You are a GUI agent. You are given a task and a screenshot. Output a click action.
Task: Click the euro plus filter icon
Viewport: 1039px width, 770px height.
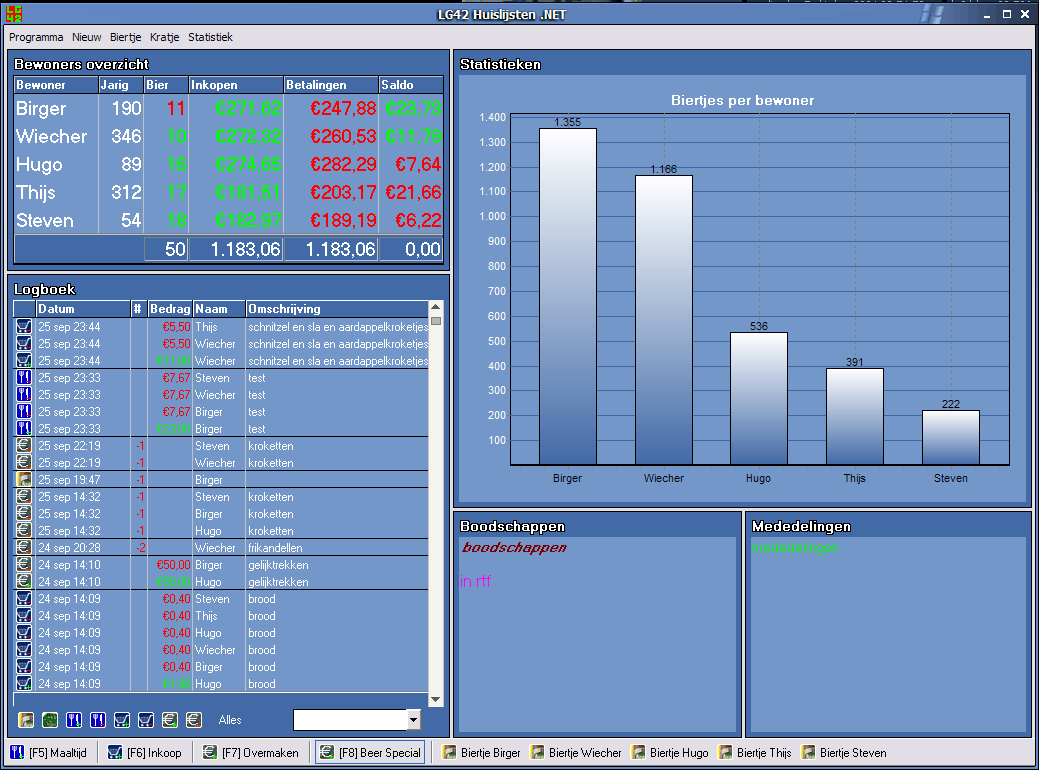click(170, 720)
